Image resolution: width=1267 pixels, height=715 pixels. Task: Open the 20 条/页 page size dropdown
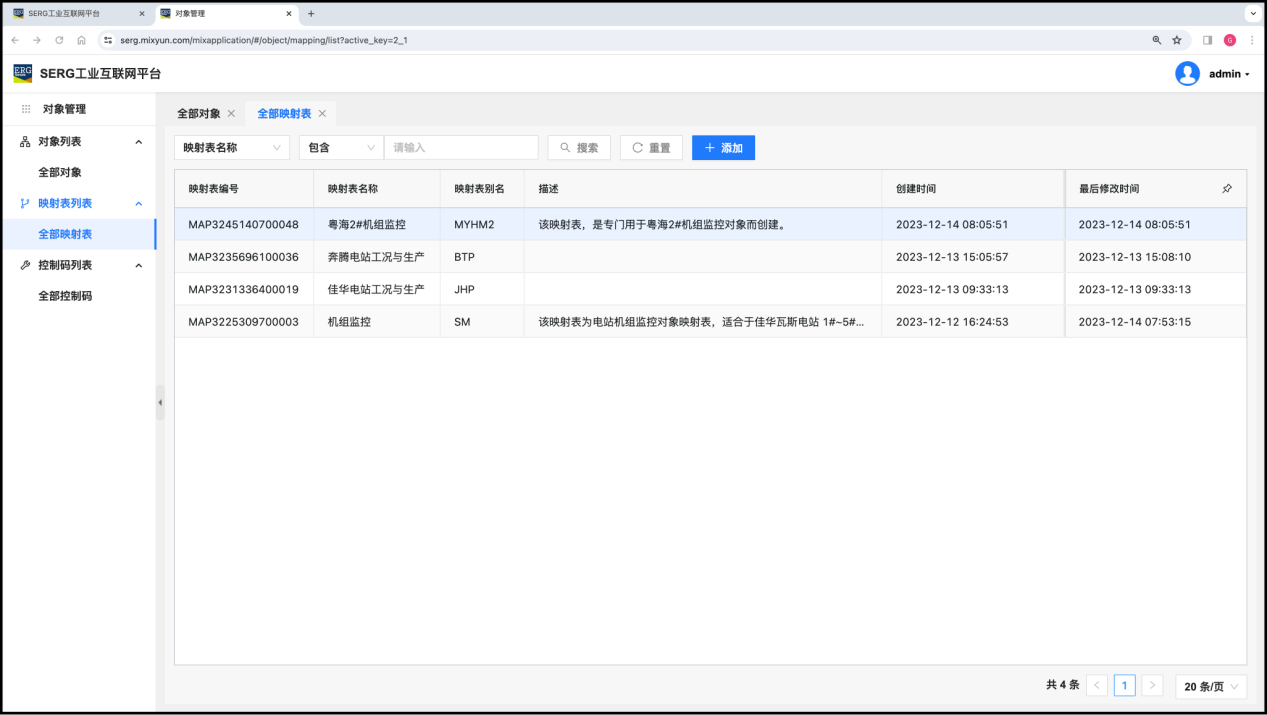(1210, 686)
